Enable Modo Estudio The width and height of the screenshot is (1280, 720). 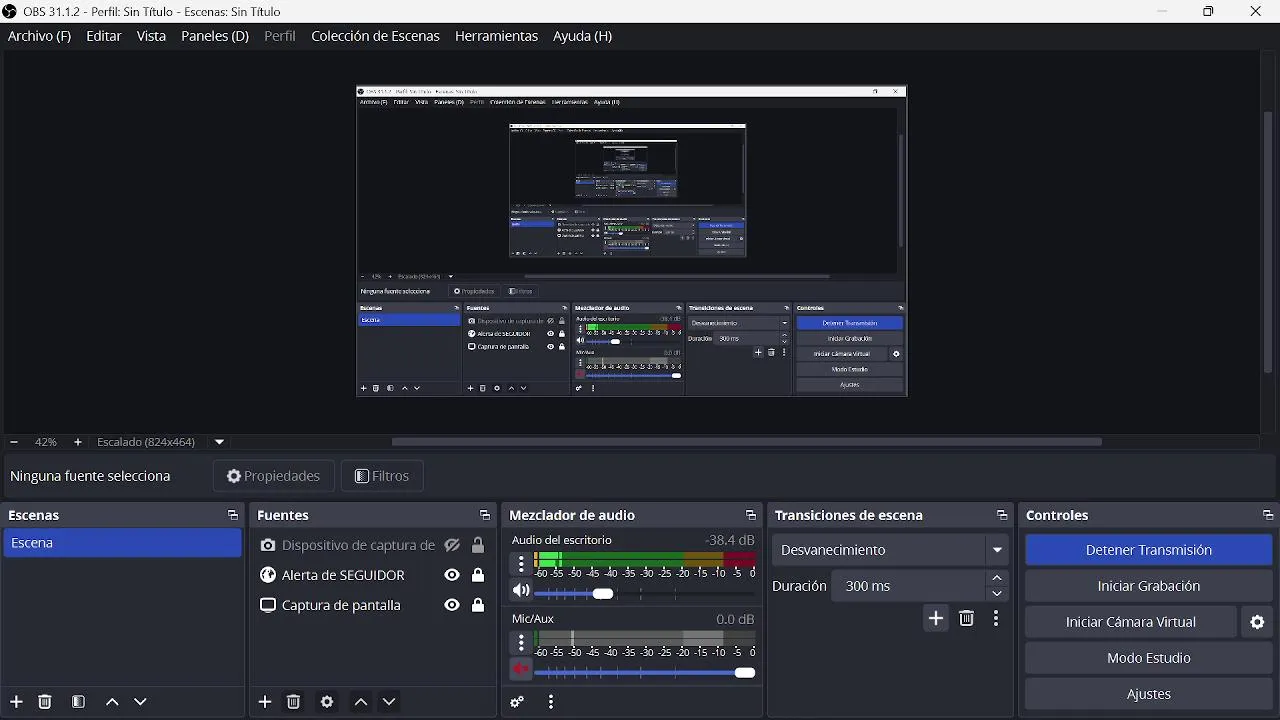(1148, 658)
